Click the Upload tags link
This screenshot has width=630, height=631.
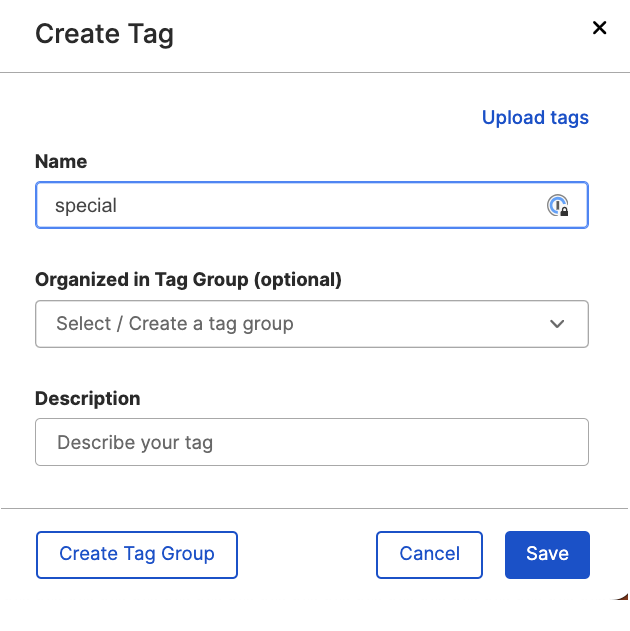click(535, 118)
